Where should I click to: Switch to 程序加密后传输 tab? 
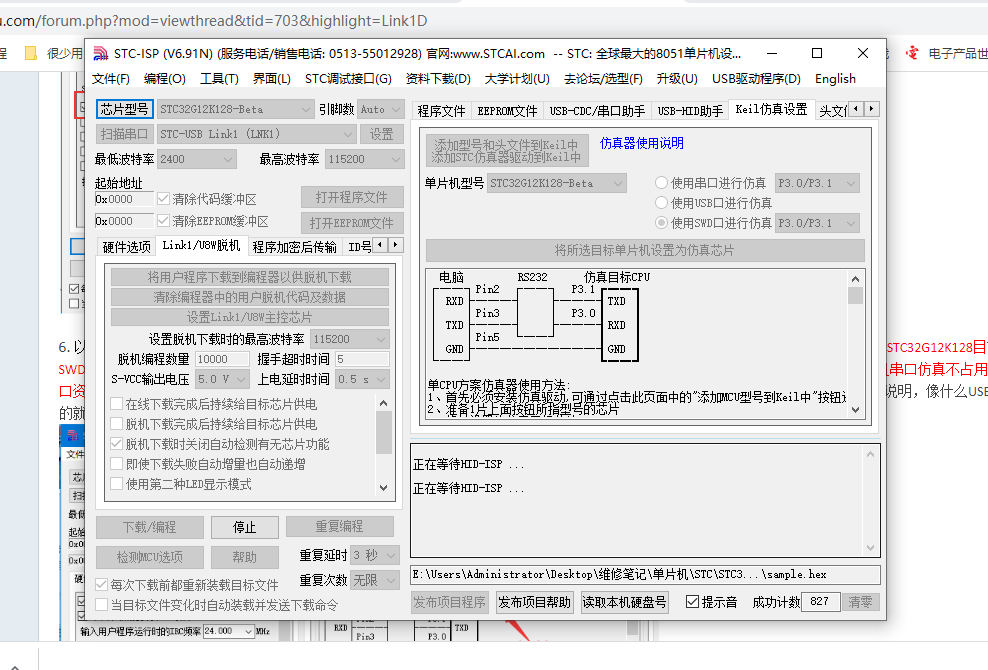point(295,247)
